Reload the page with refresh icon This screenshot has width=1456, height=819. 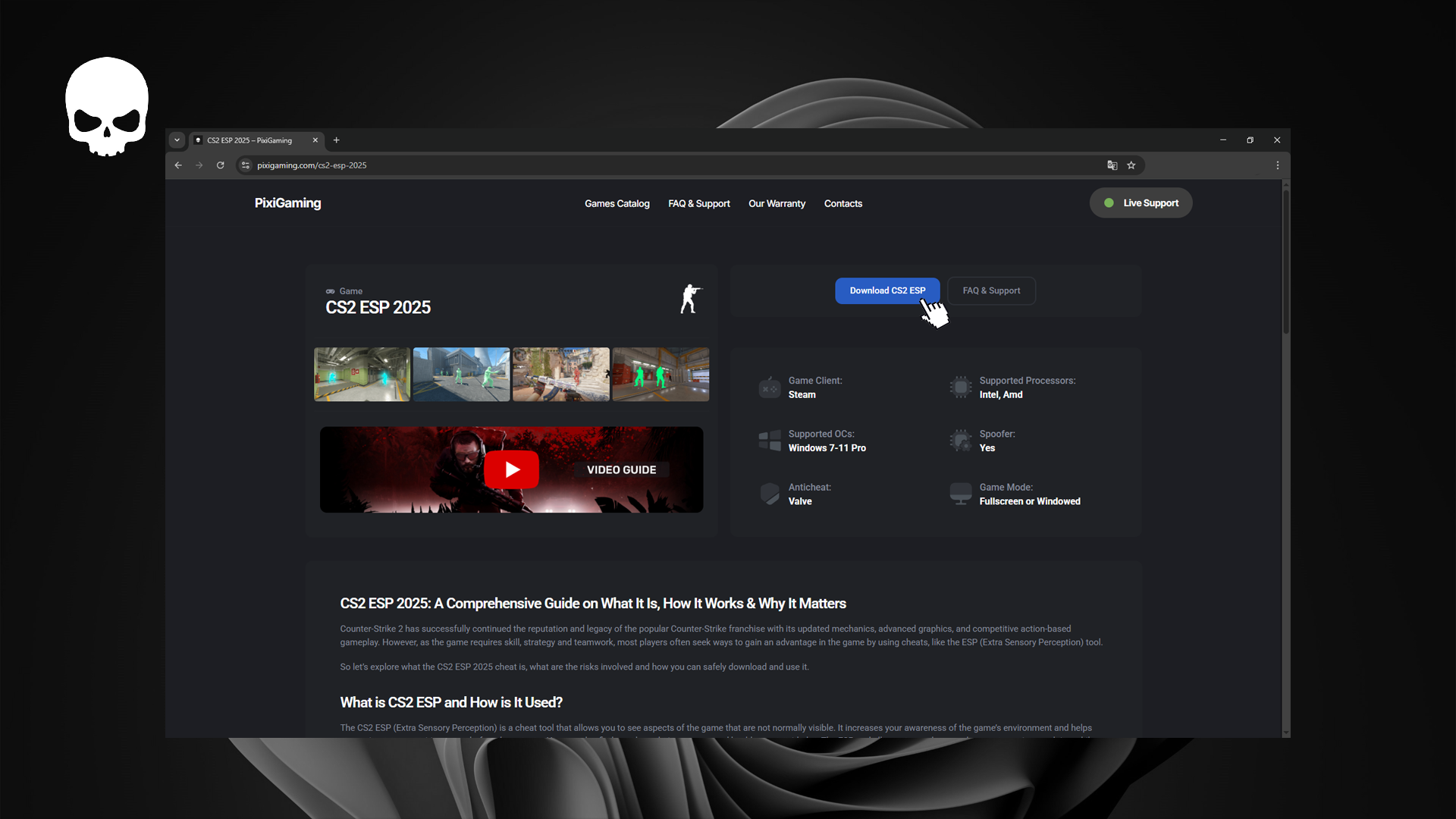(221, 165)
